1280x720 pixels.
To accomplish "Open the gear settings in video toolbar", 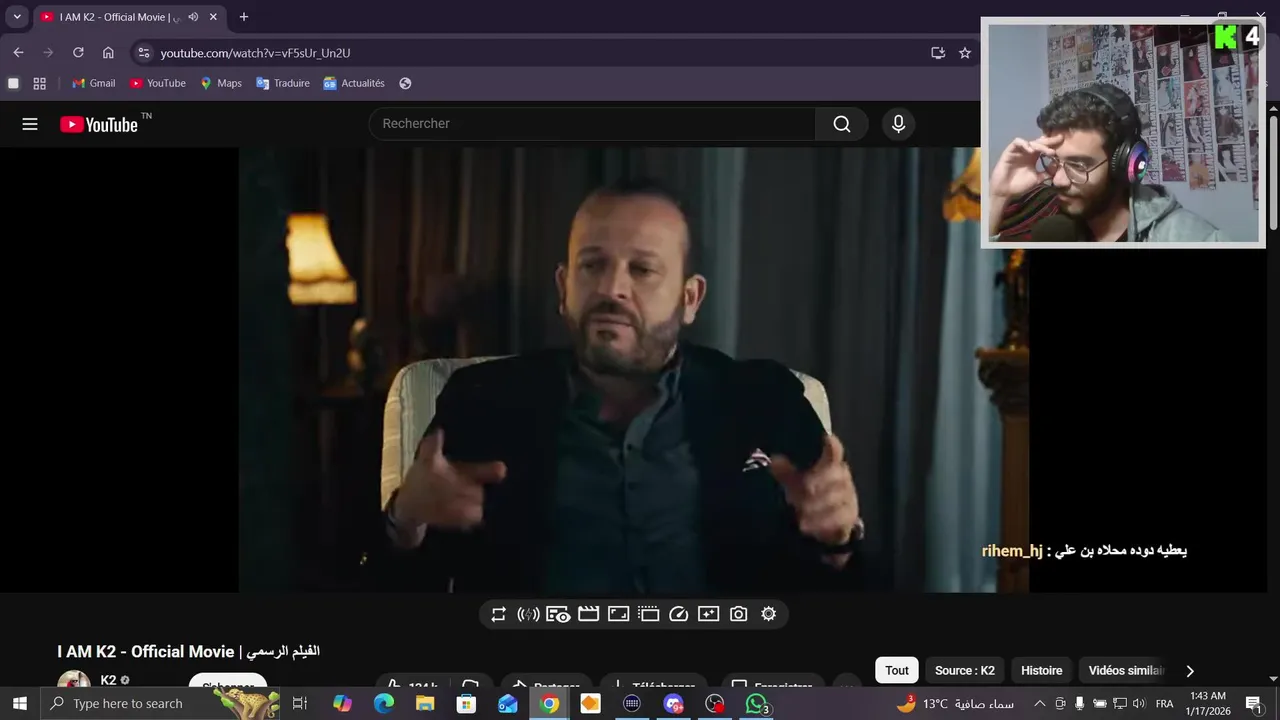I will click(768, 614).
